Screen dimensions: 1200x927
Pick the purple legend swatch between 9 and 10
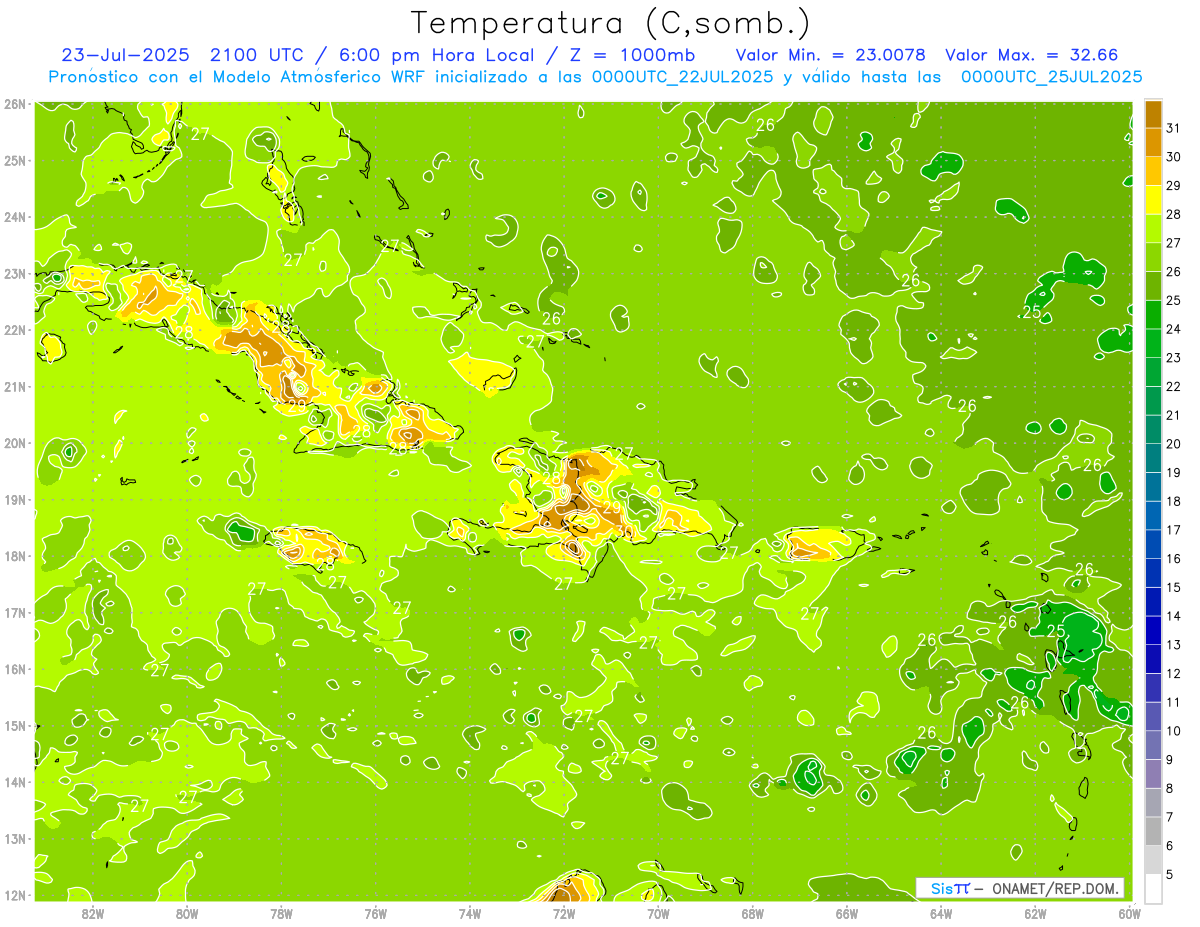tap(1153, 744)
